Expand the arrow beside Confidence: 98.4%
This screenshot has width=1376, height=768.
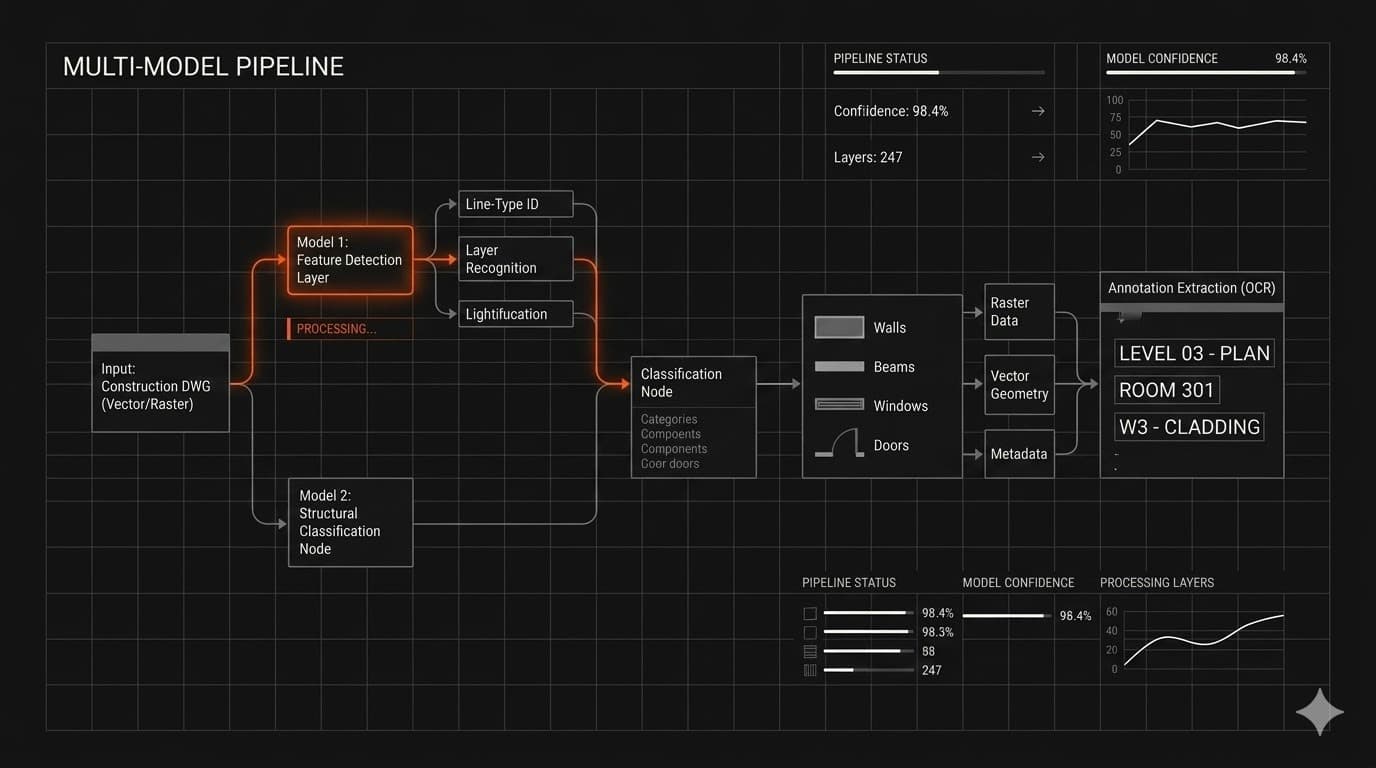[1037, 111]
